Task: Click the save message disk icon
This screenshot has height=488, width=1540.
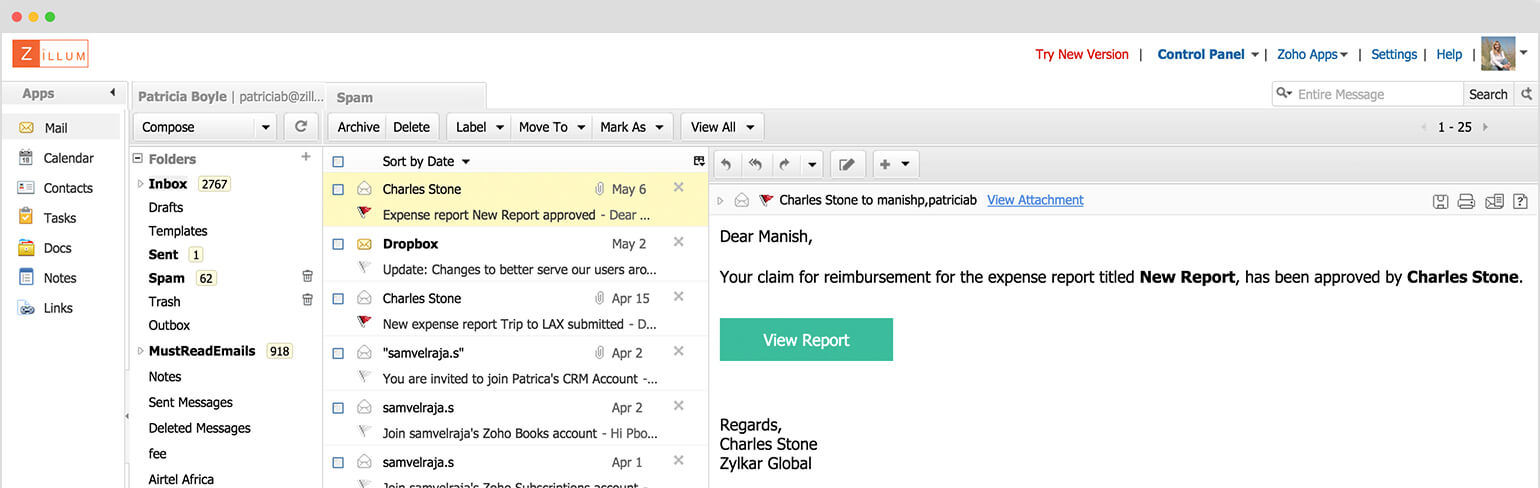Action: point(1441,201)
